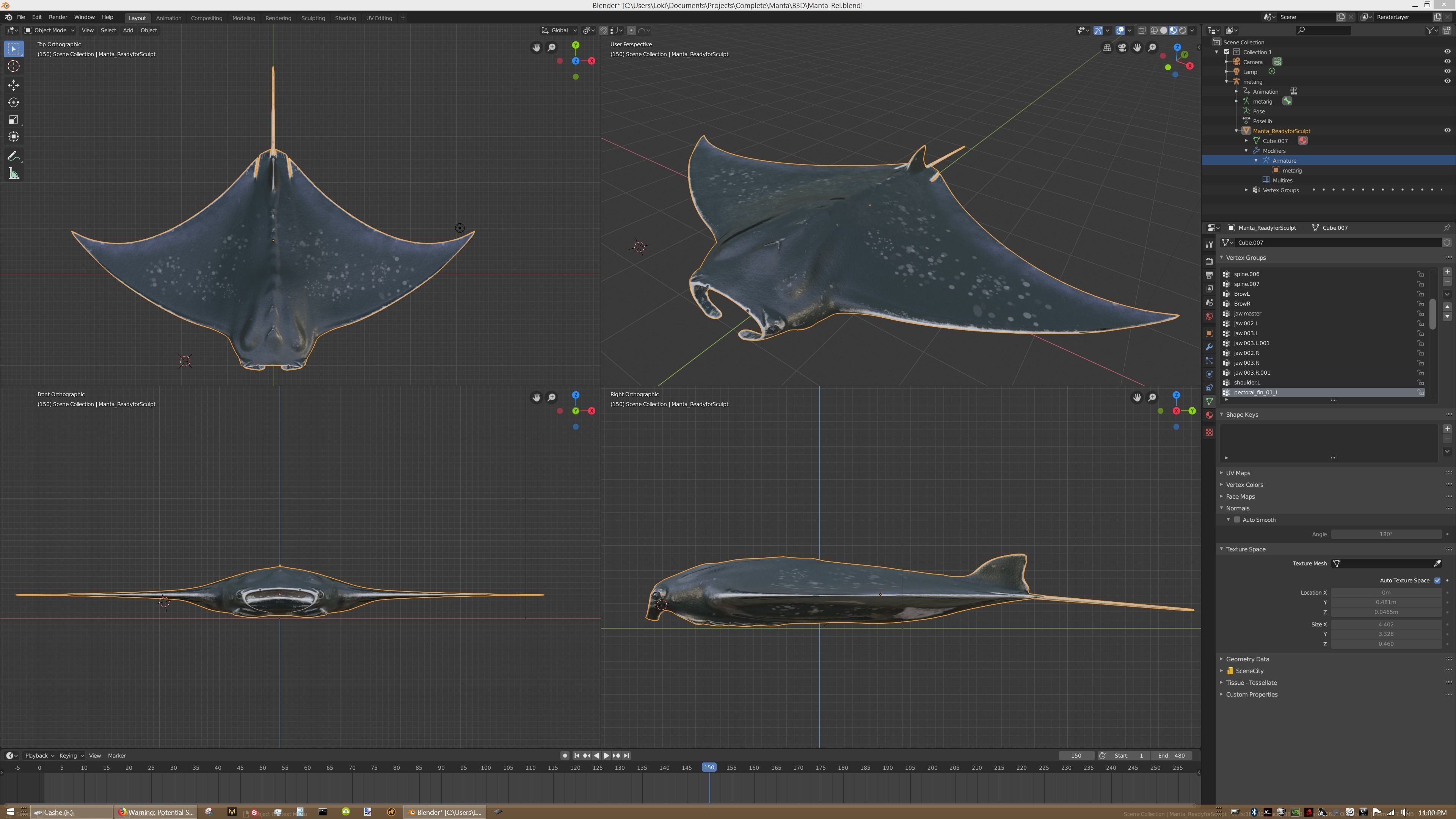Open the Global transform orientation dropdown
This screenshot has height=819, width=1456.
[559, 30]
